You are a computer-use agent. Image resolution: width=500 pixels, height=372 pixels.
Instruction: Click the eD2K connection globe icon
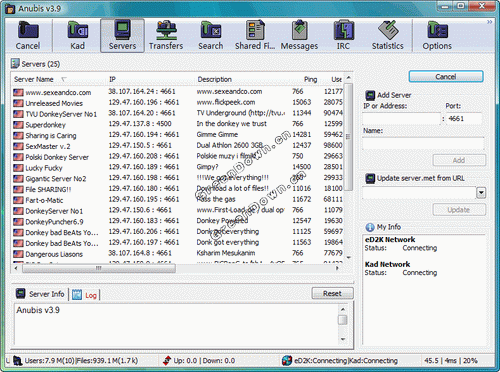point(287,360)
